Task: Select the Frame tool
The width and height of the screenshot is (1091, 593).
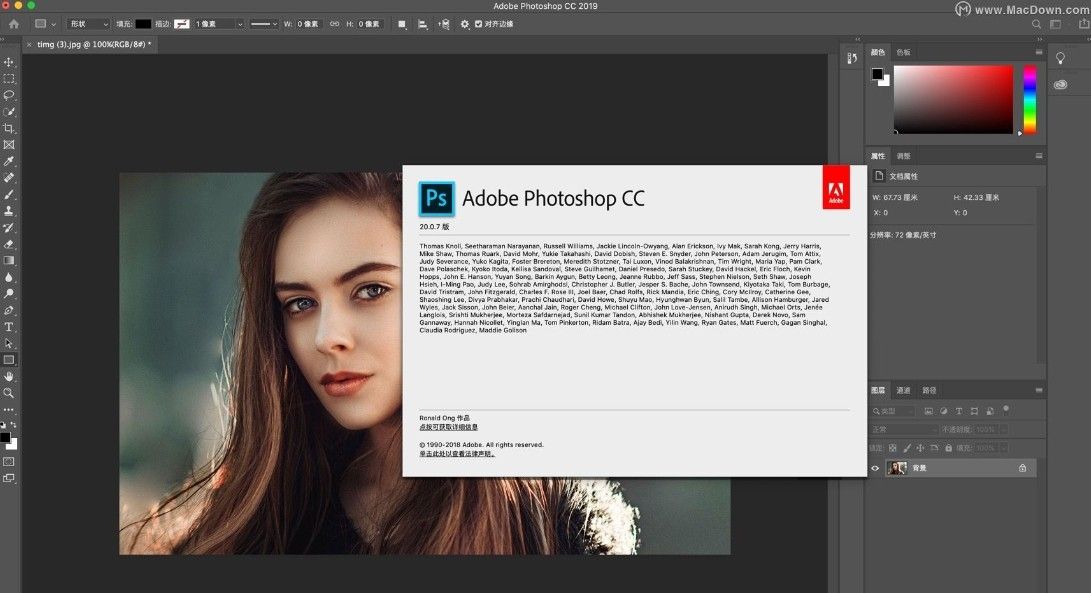Action: pyautogui.click(x=9, y=145)
